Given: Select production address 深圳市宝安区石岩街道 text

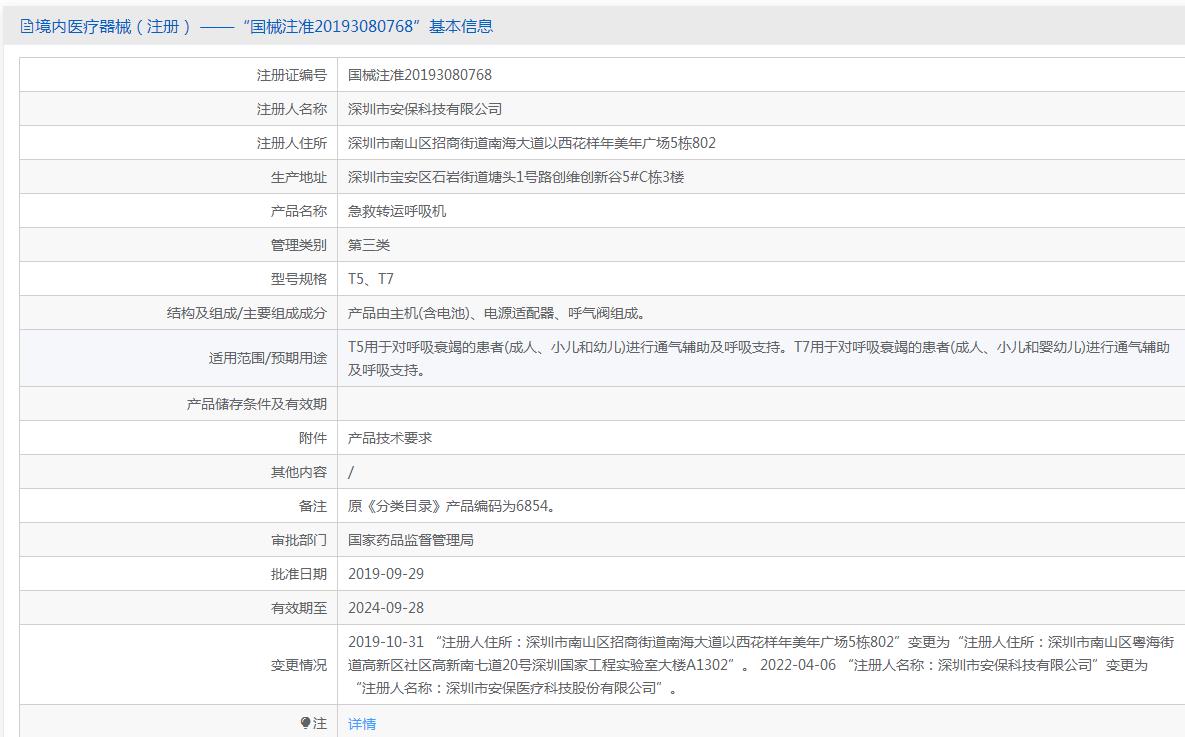Looking at the screenshot, I should tap(515, 177).
